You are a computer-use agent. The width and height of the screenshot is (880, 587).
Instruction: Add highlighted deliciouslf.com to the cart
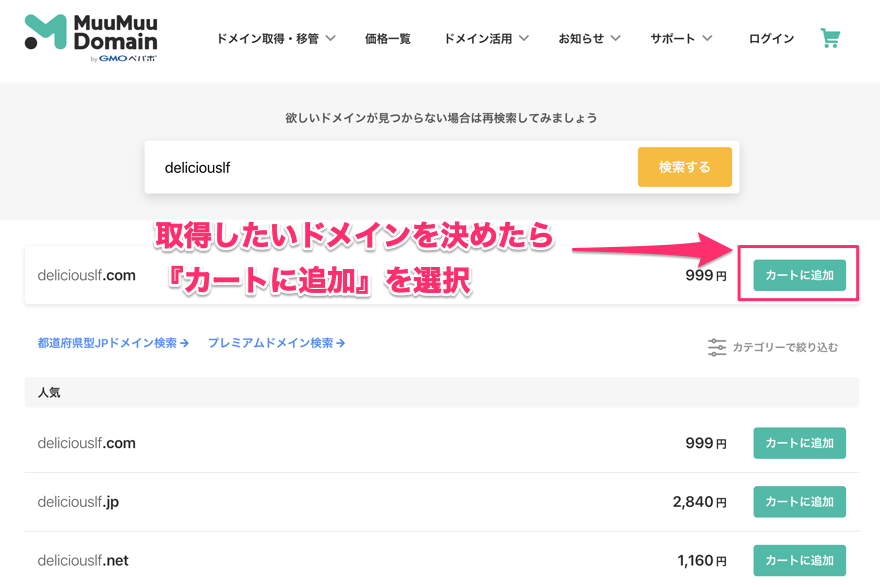(x=799, y=274)
